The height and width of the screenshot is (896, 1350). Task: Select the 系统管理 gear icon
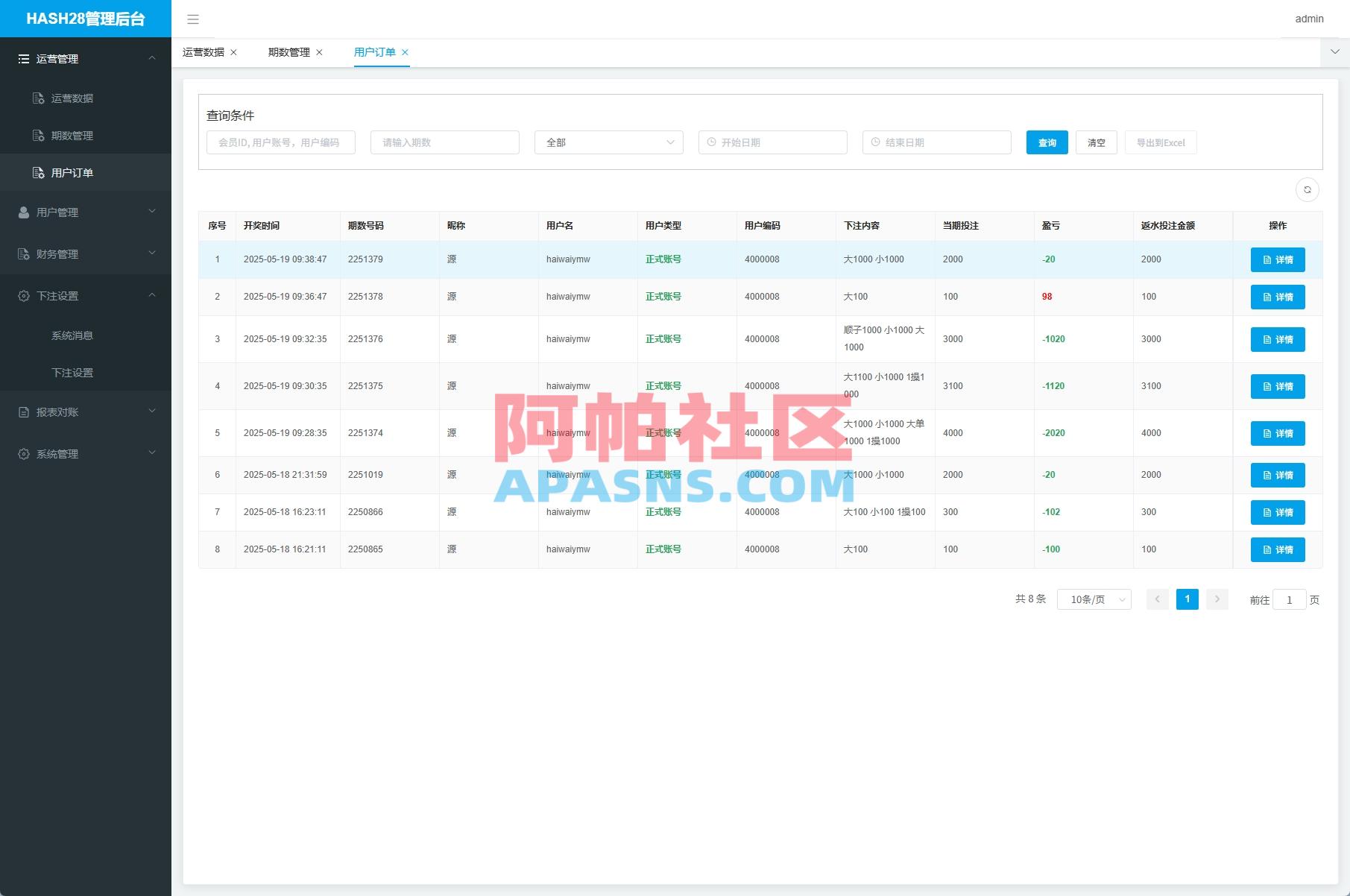pos(23,453)
